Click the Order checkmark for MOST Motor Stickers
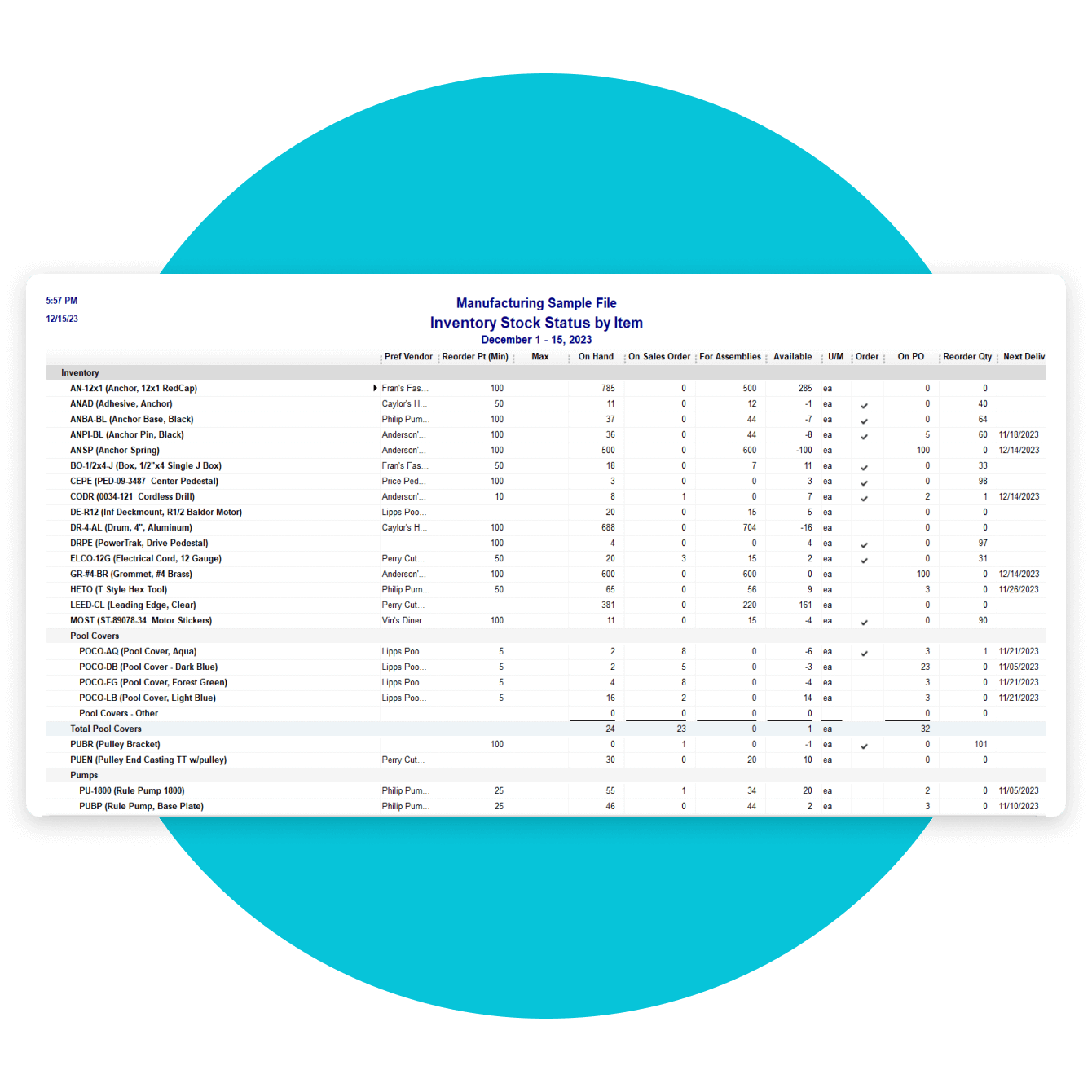The image size is (1092, 1092). [x=864, y=622]
